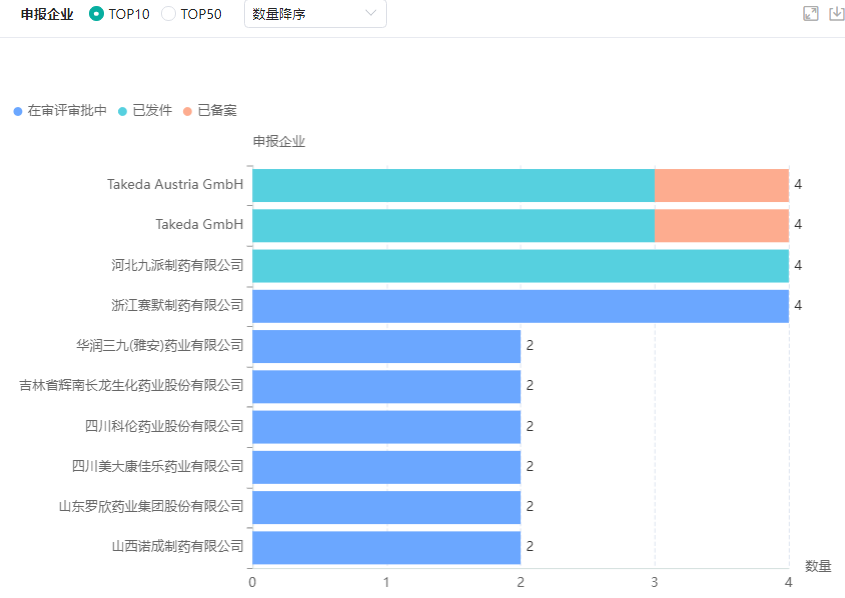The image size is (845, 598).
Task: Click the fullscreen expand icon
Action: tap(811, 13)
